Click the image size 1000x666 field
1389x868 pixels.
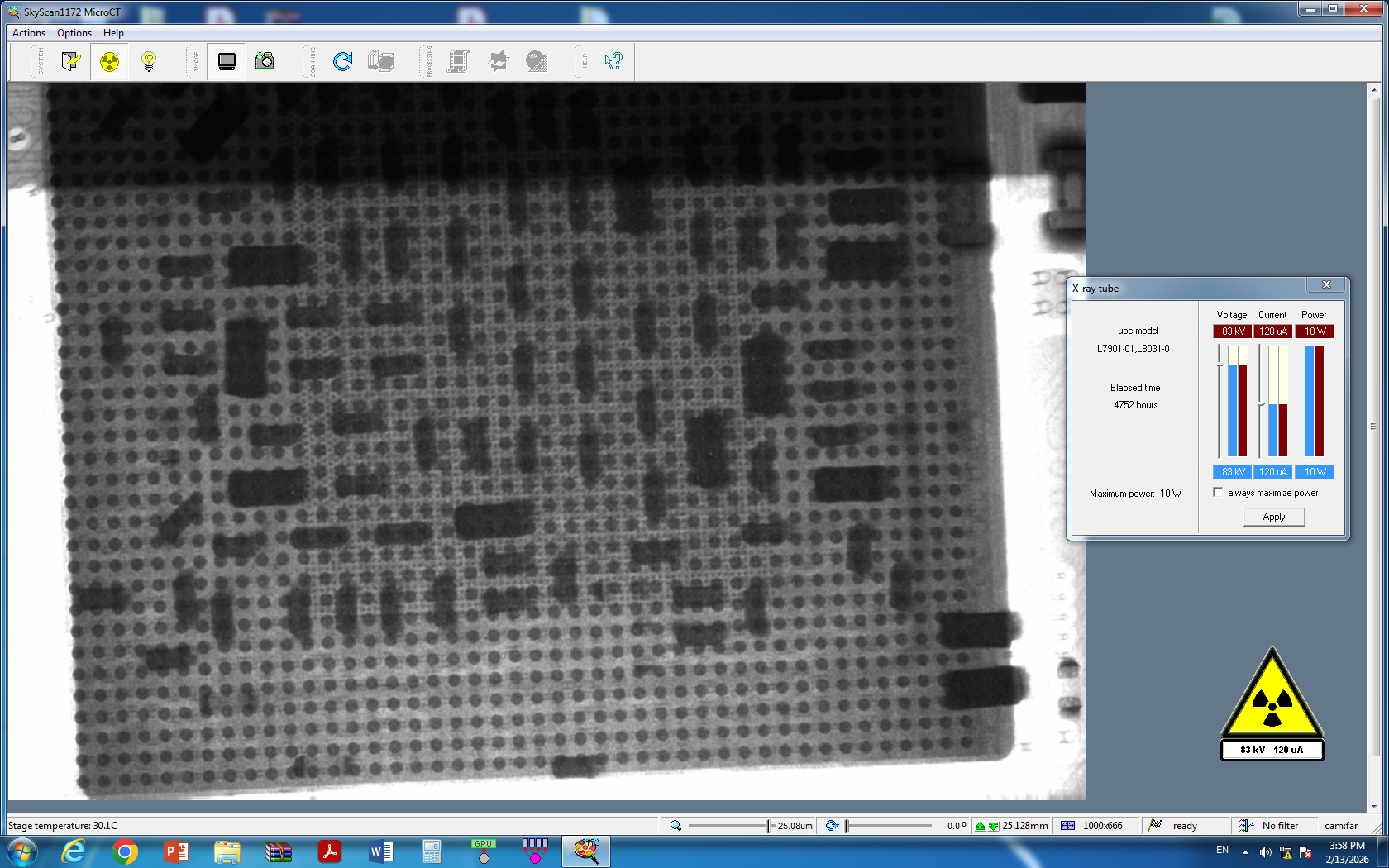1102,826
